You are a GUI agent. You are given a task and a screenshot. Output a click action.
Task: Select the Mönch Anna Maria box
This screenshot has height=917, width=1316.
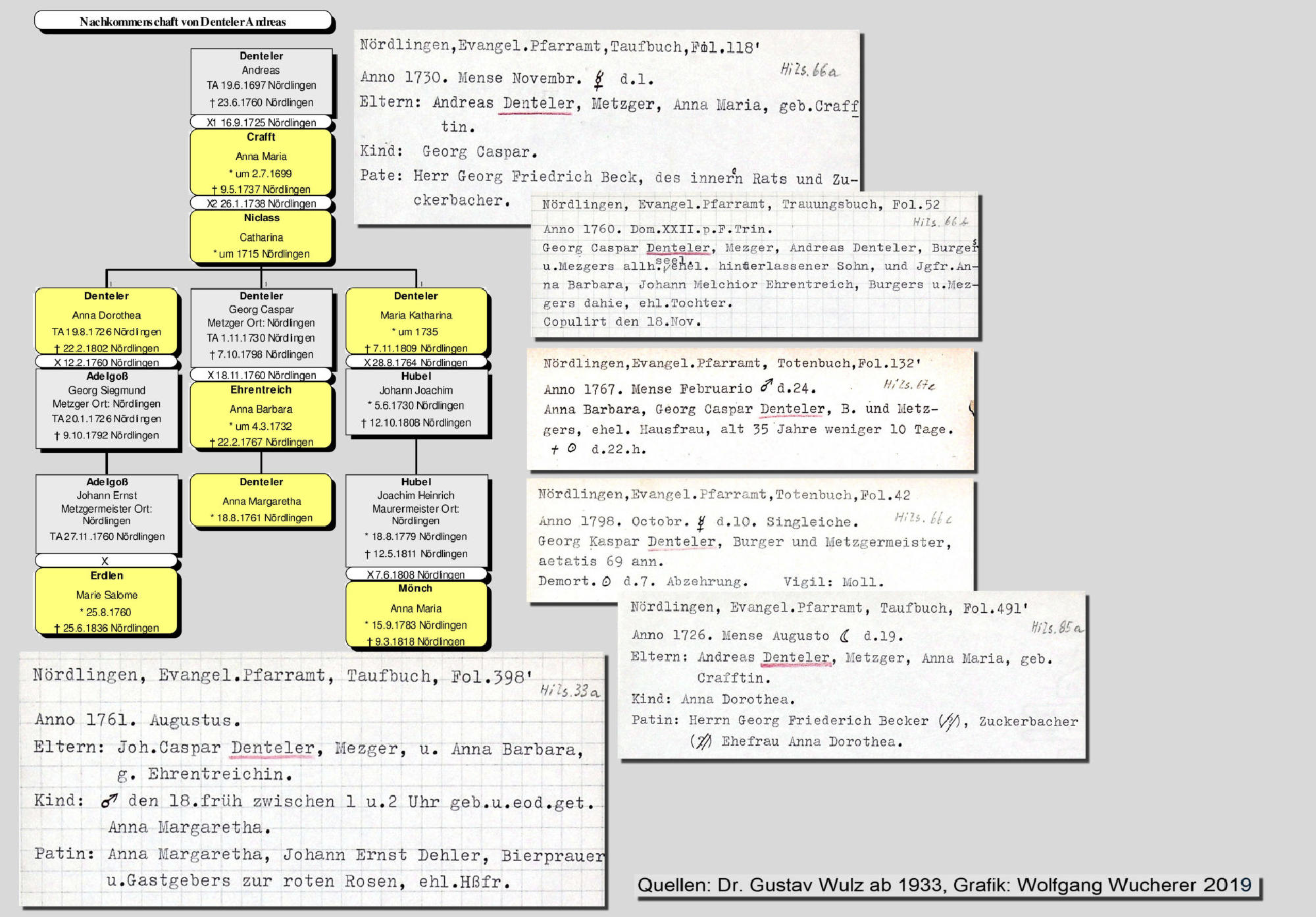(x=416, y=614)
